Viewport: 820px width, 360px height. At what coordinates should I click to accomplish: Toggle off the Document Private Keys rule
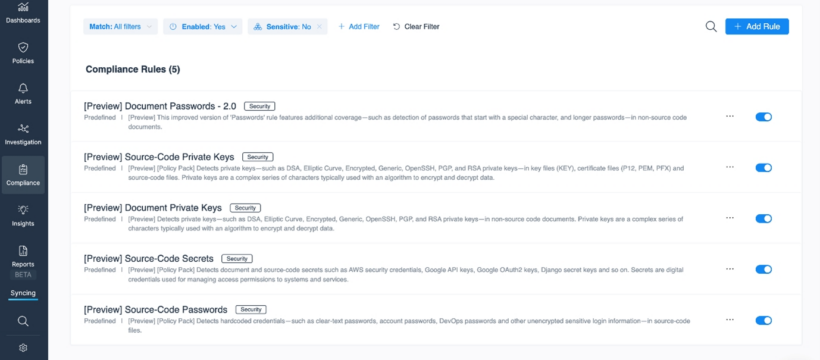[x=764, y=218]
